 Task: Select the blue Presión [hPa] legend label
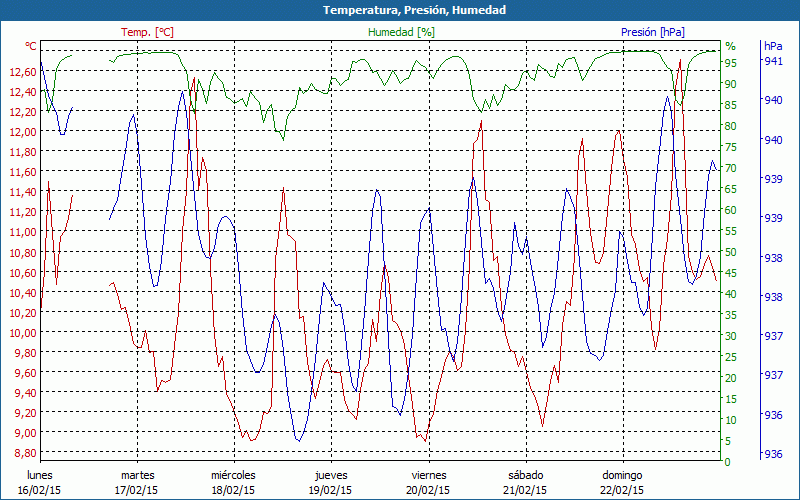pyautogui.click(x=652, y=32)
